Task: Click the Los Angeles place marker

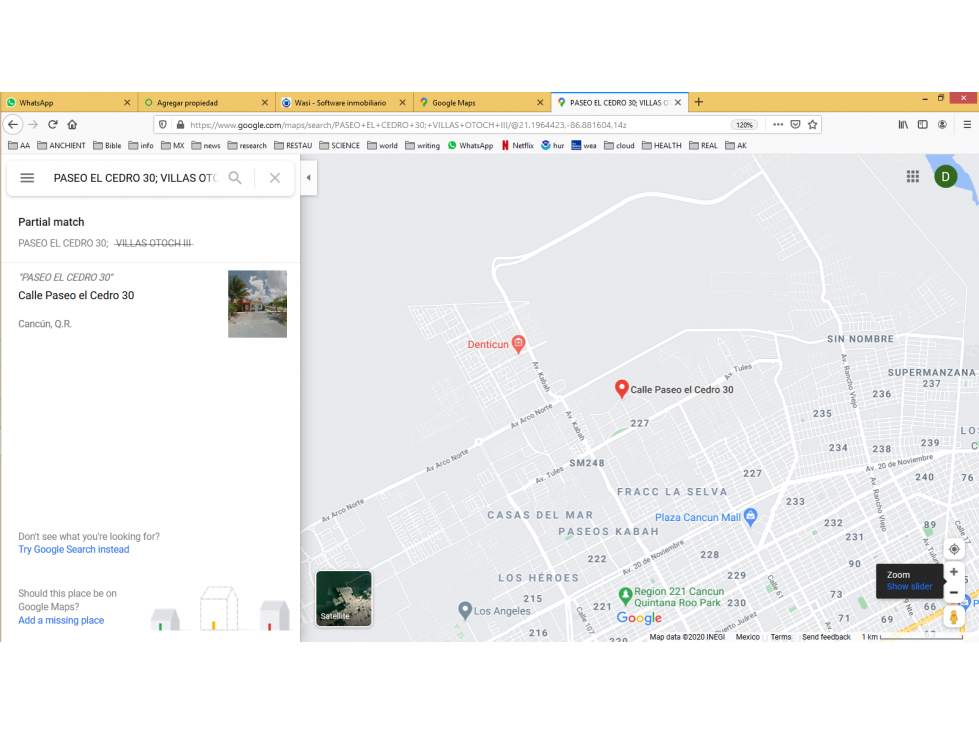Action: [465, 610]
